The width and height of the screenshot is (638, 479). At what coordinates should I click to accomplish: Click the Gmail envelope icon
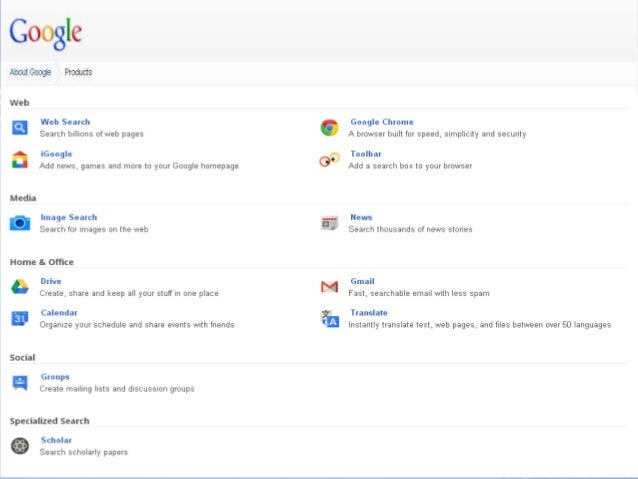pos(329,287)
